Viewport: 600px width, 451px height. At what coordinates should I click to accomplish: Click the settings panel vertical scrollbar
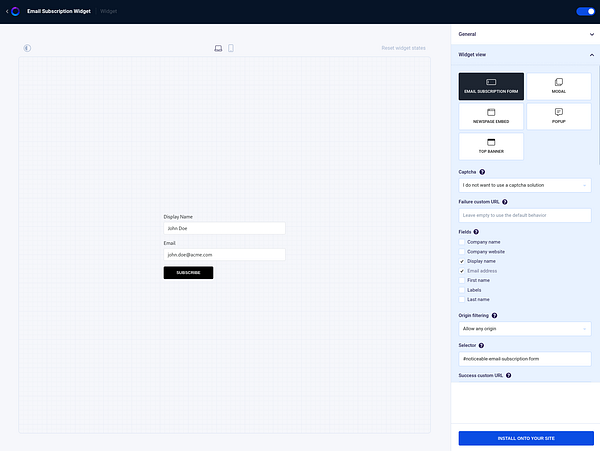coord(598,115)
